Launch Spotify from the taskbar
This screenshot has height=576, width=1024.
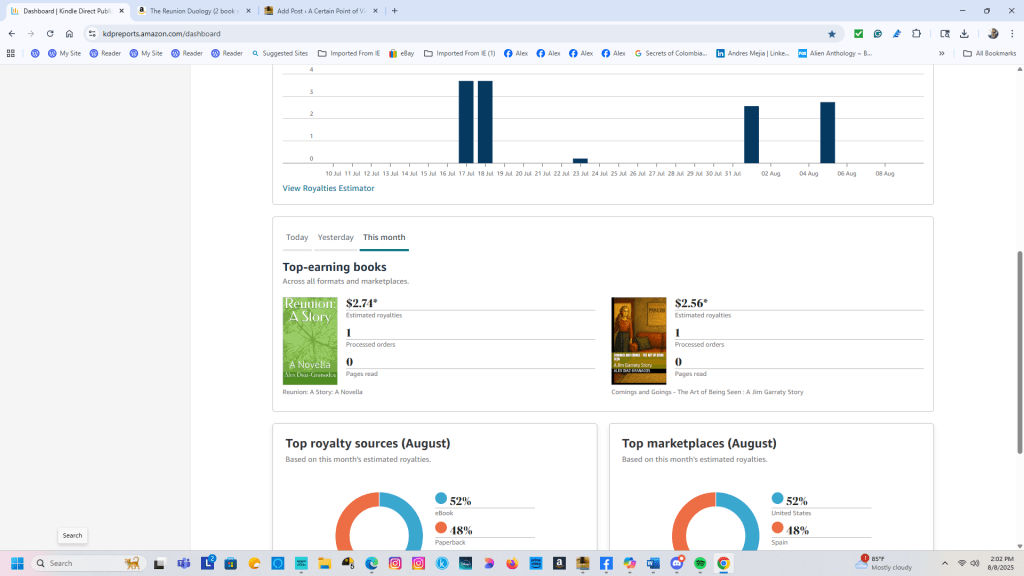(701, 563)
